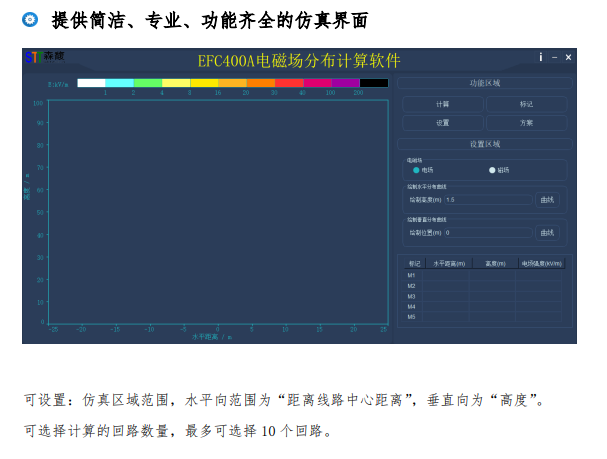The width and height of the screenshot is (607, 459).
Task: Click the 标记 button
Action: click(x=526, y=104)
